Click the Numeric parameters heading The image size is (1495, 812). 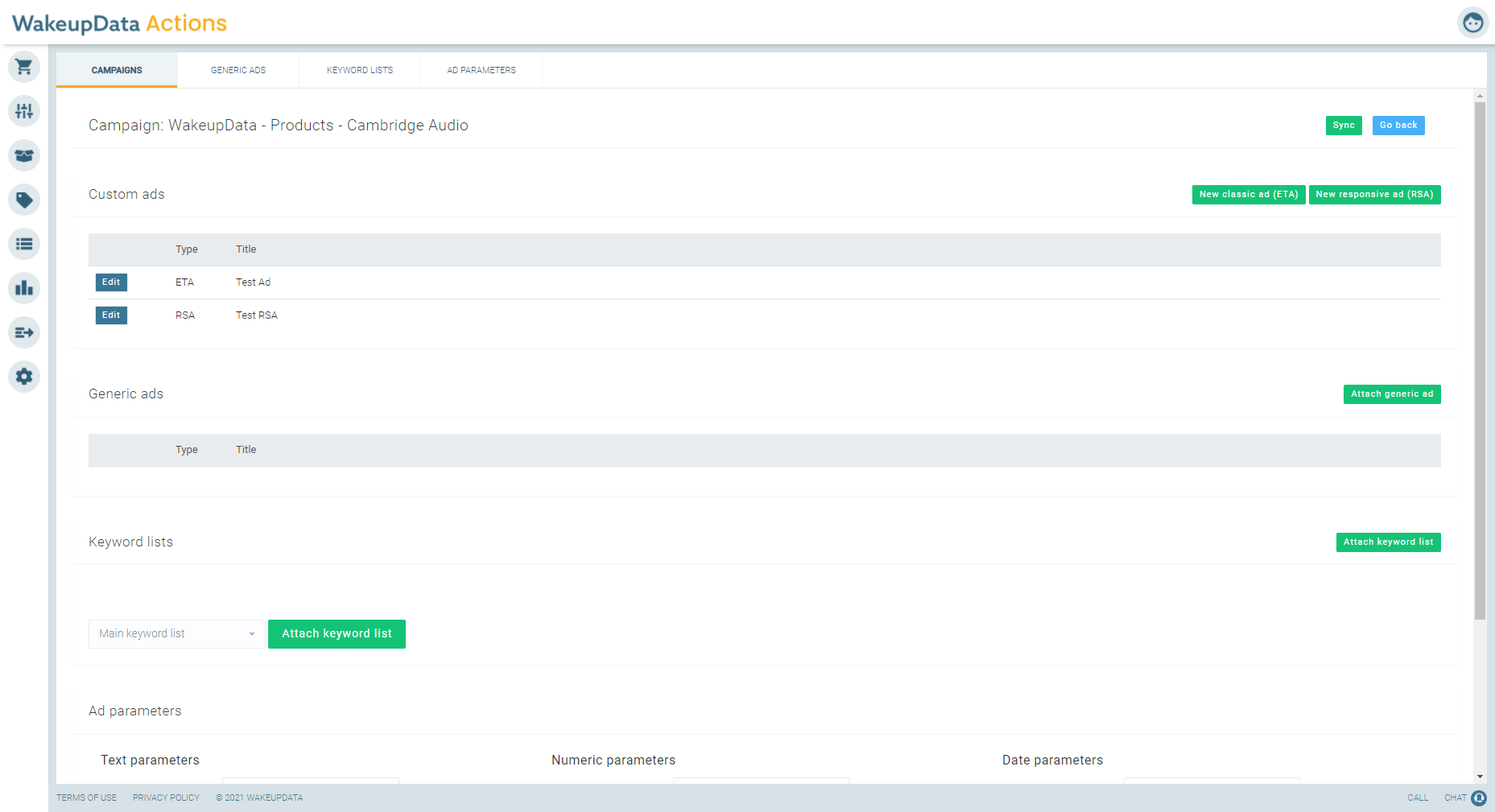click(613, 760)
